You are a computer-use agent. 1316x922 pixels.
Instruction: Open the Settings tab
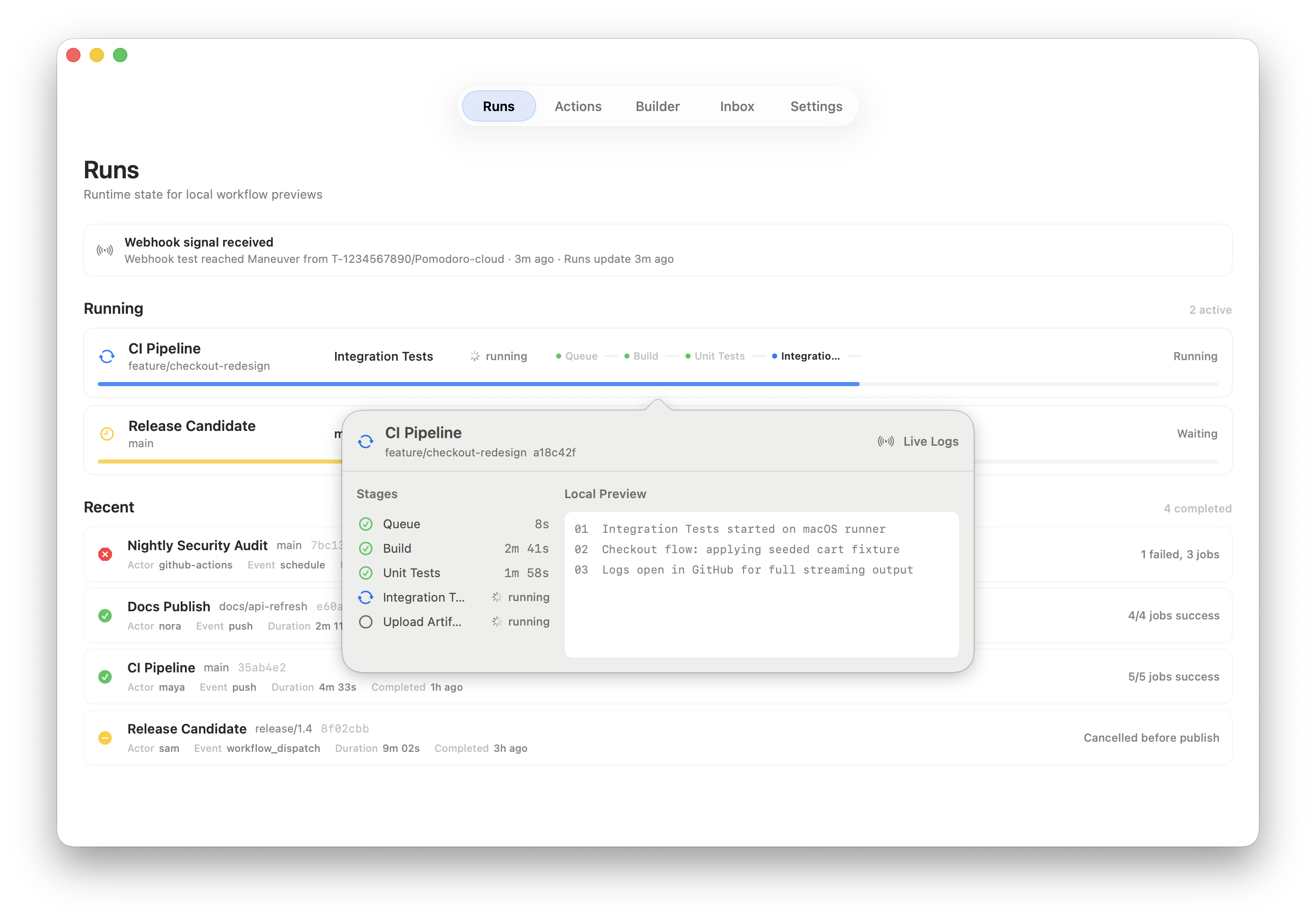(x=816, y=106)
